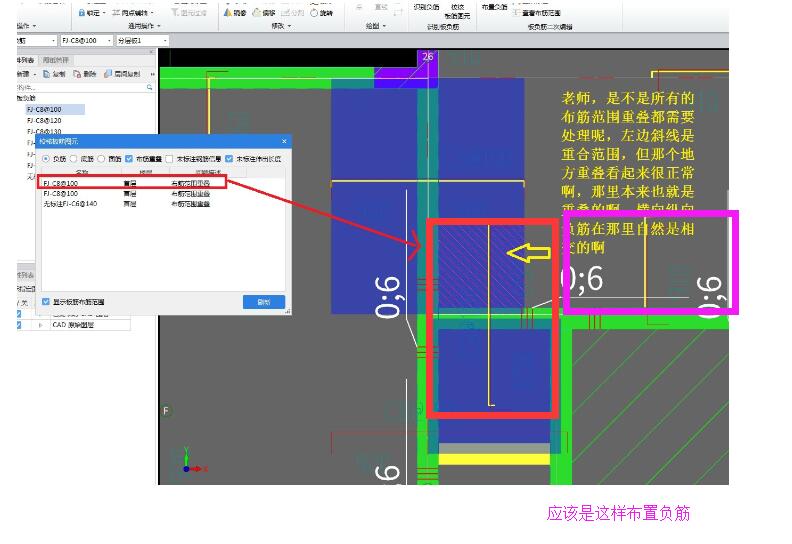Toggle the 未标注钢筋信息 checkbox
Viewport: 792px width, 544px height.
click(169, 159)
